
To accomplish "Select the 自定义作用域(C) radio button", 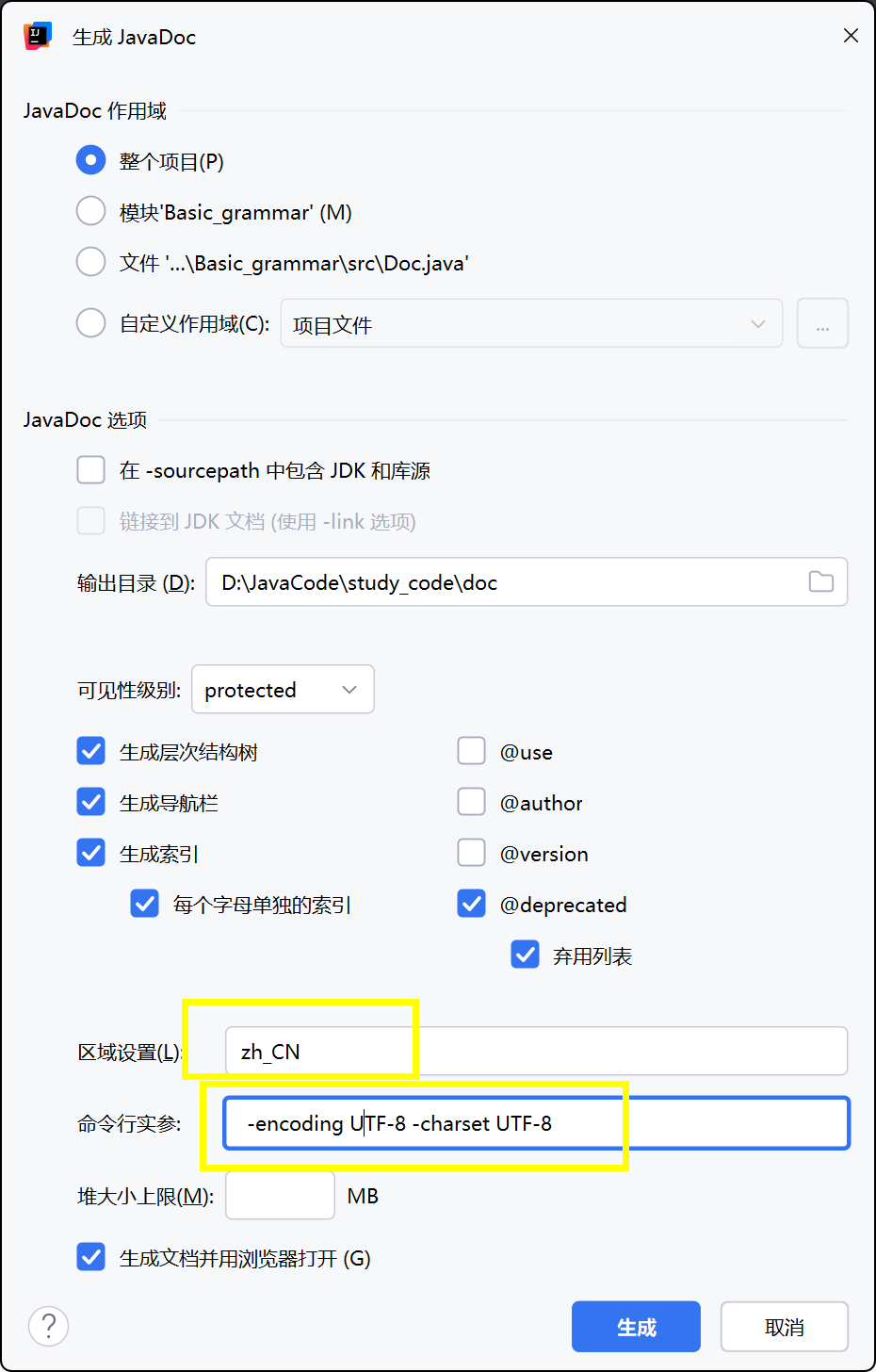I will [90, 323].
